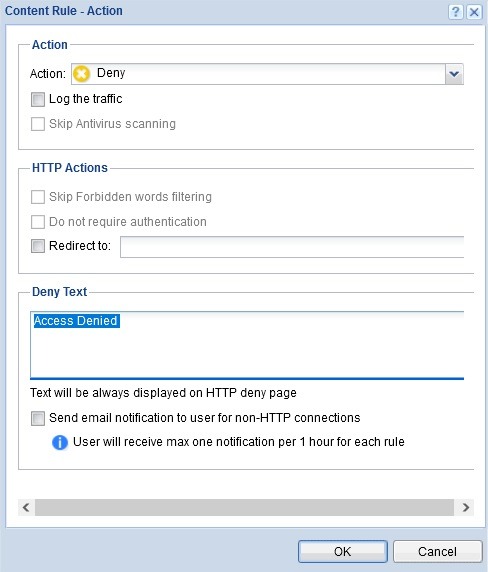Click the help question mark icon
The height and width of the screenshot is (572, 488).
pos(455,12)
